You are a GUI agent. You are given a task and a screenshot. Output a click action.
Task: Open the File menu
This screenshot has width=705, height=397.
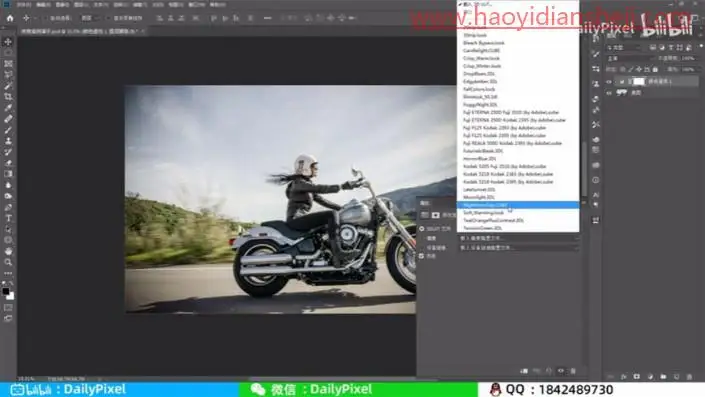[24, 4]
